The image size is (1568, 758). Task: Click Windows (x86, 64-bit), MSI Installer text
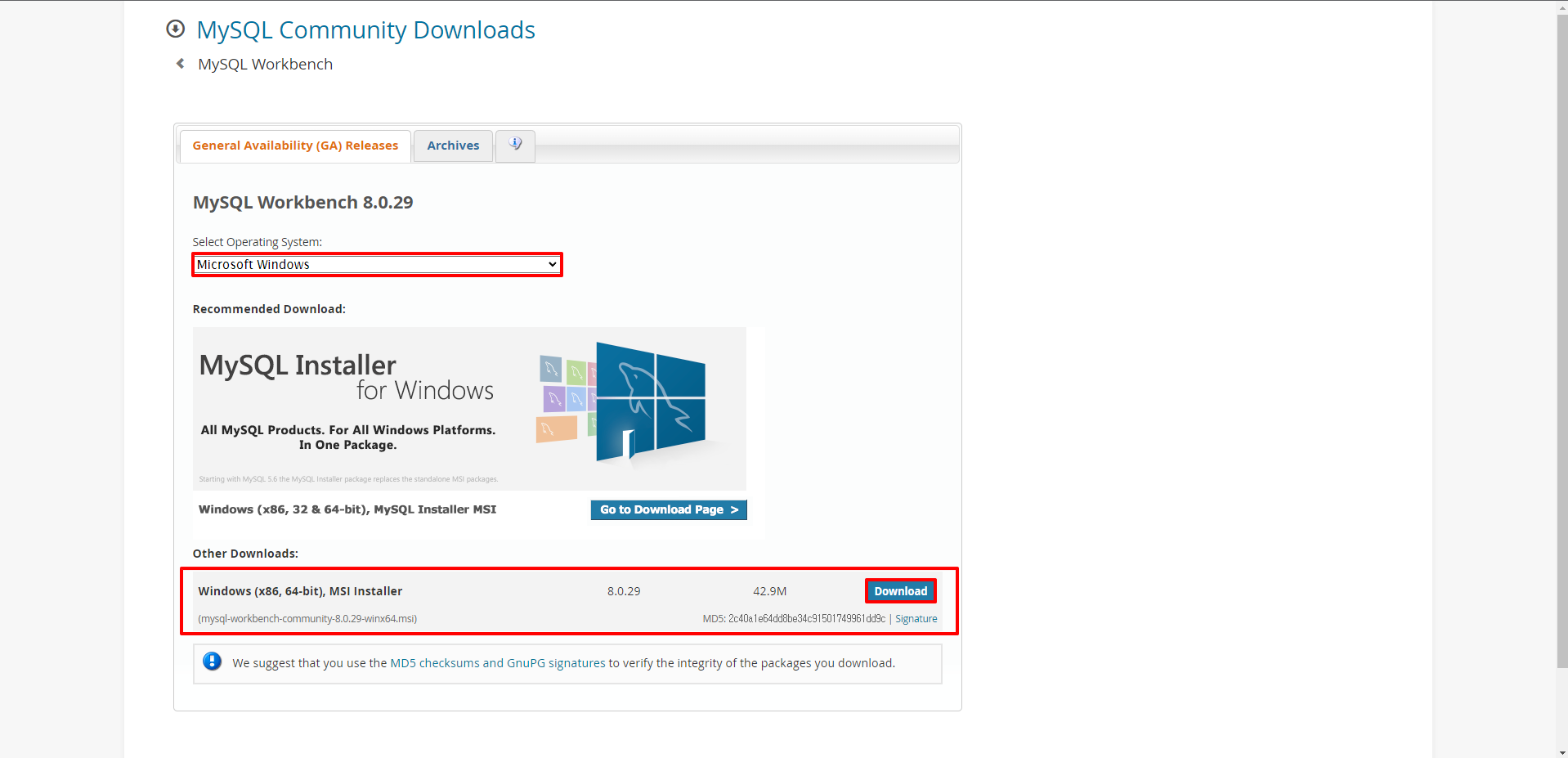(300, 591)
